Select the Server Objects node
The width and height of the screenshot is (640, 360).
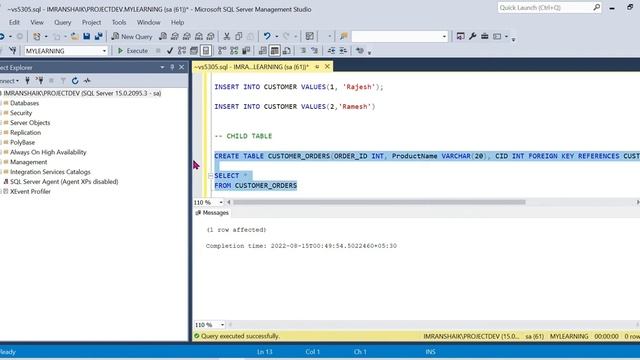[x=30, y=123]
